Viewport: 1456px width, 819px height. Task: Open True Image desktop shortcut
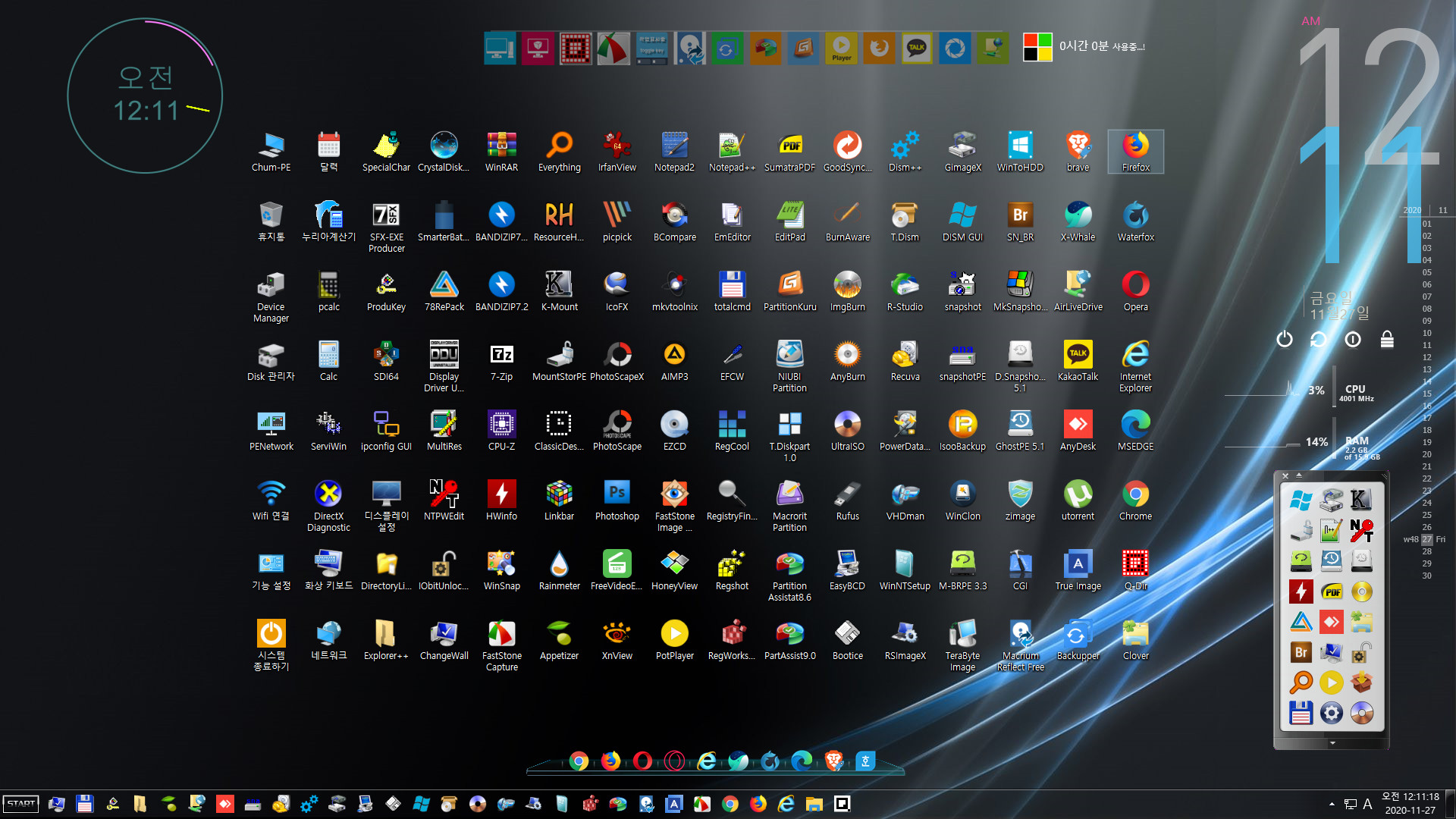pyautogui.click(x=1078, y=570)
